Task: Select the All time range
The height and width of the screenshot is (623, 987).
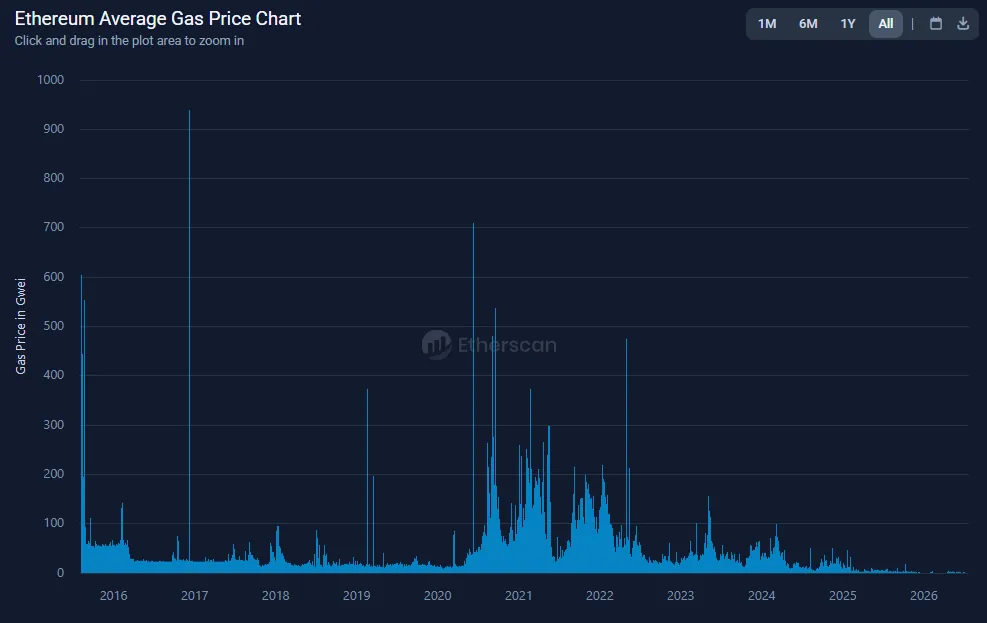Action: click(x=886, y=24)
